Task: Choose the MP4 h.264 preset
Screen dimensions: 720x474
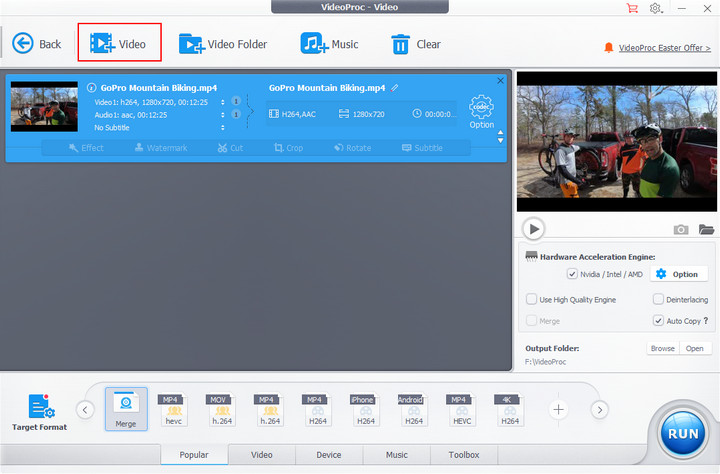Action: [x=270, y=409]
